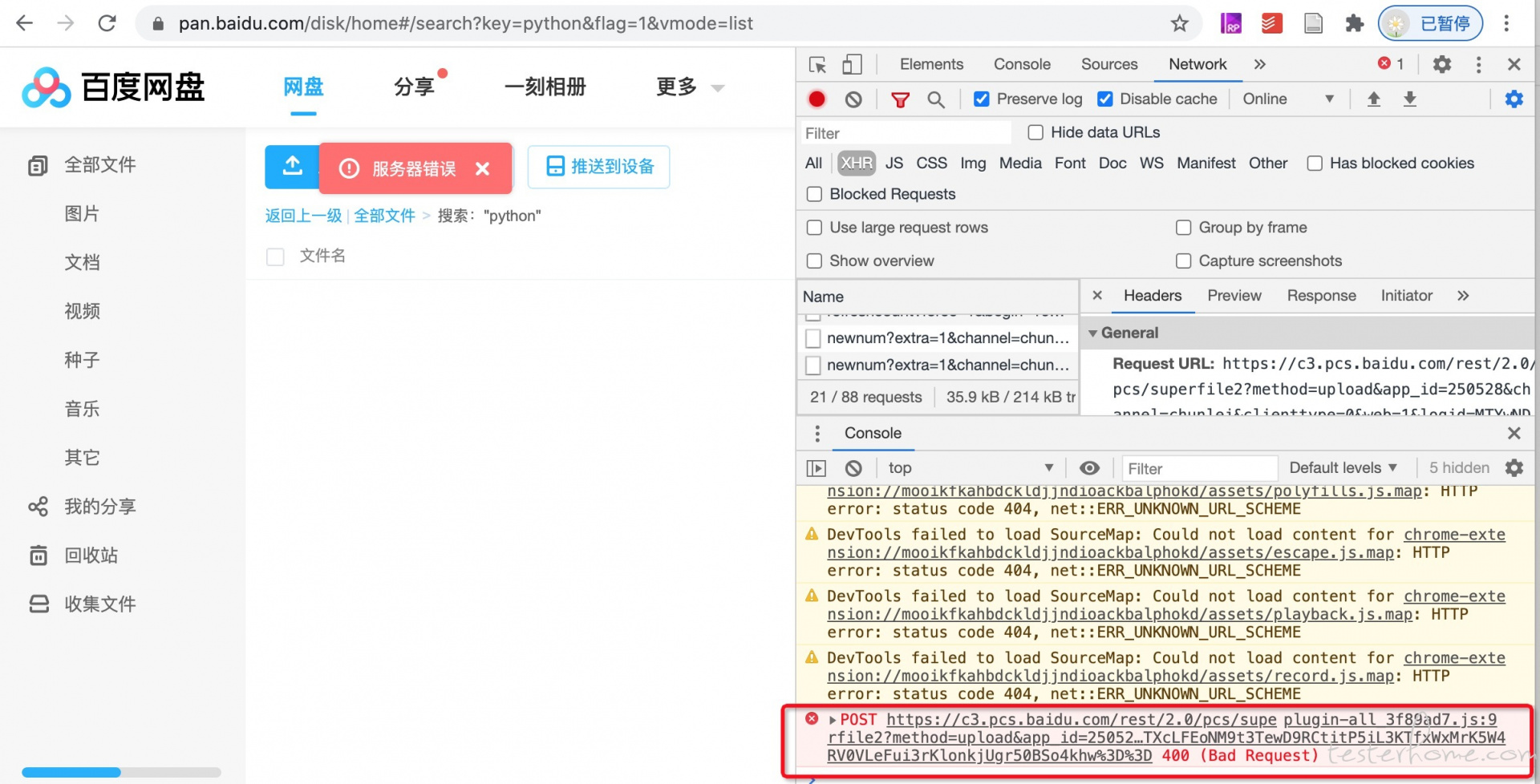Viewport: 1540px width, 784px height.
Task: Collapse the General headers section
Action: pyautogui.click(x=1092, y=333)
